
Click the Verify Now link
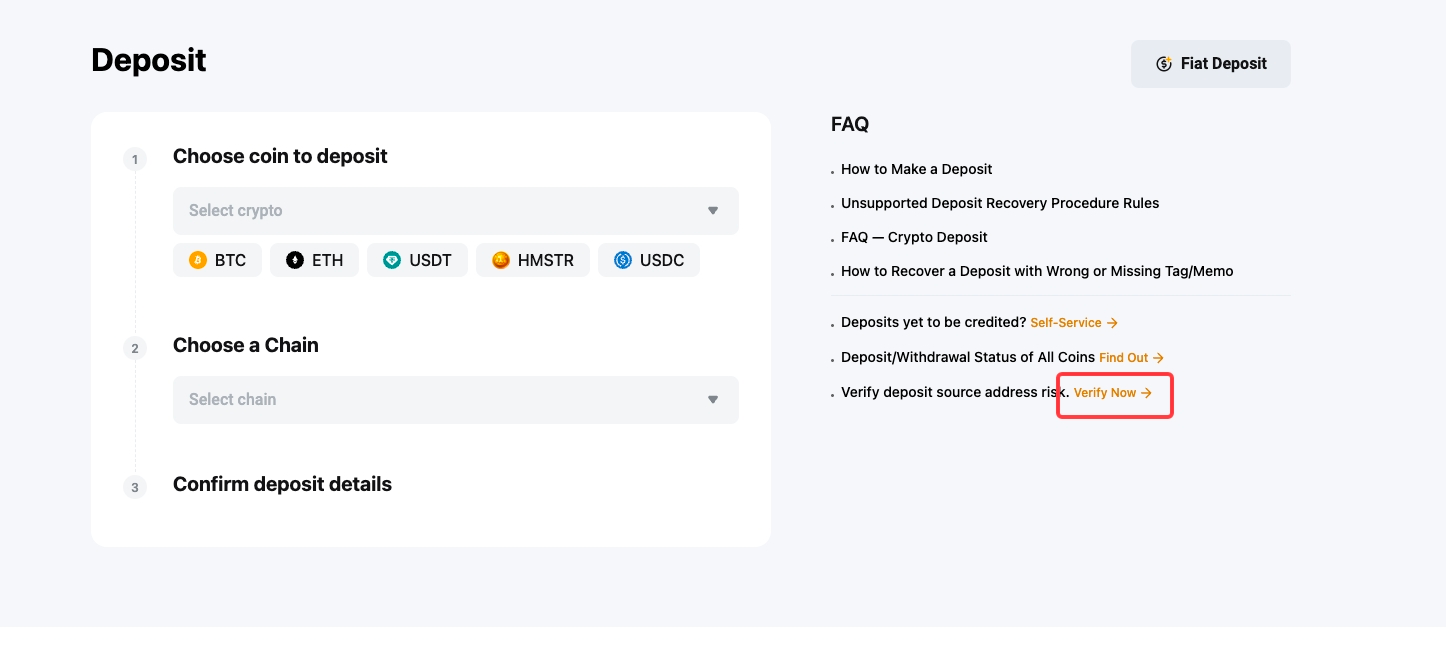click(1105, 393)
